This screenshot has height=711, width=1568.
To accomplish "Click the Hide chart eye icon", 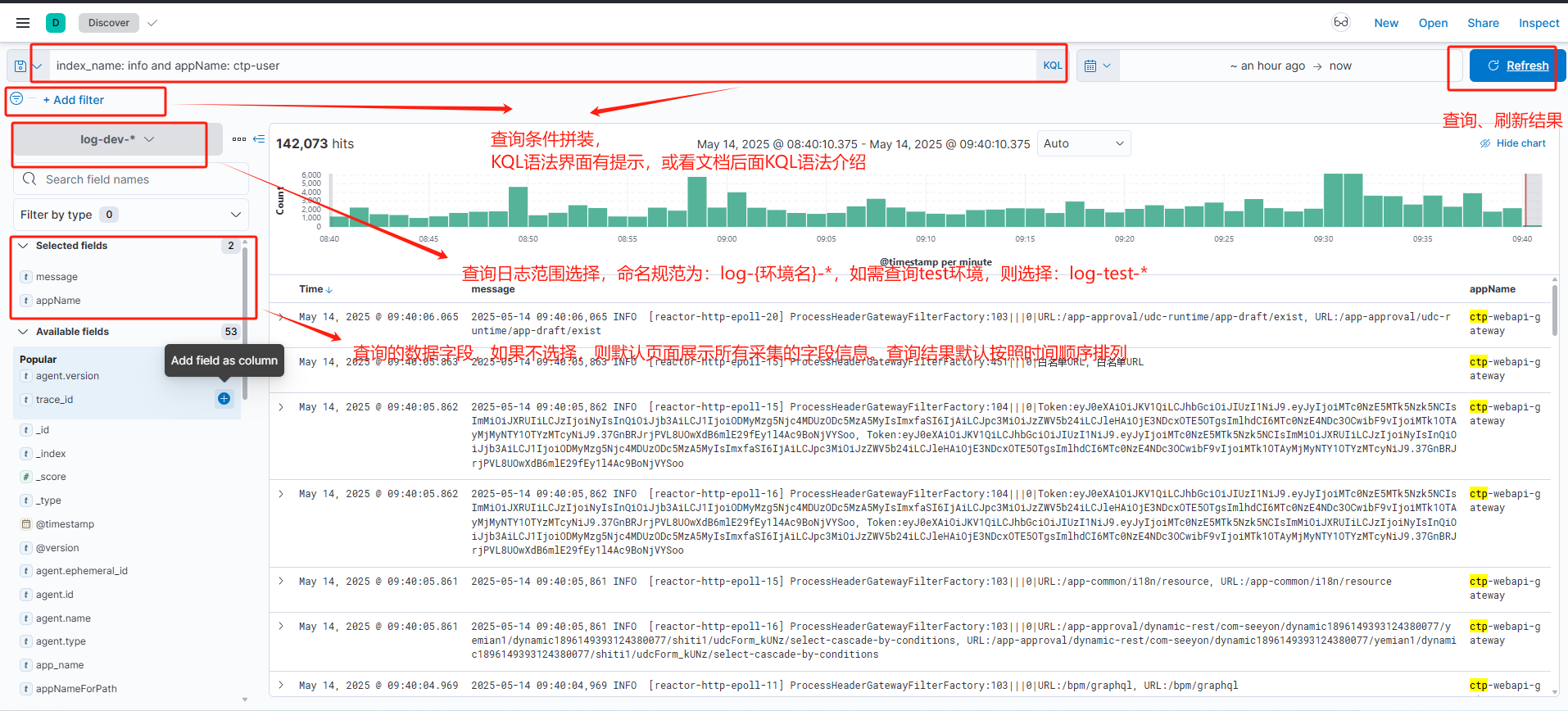I will 1485,143.
